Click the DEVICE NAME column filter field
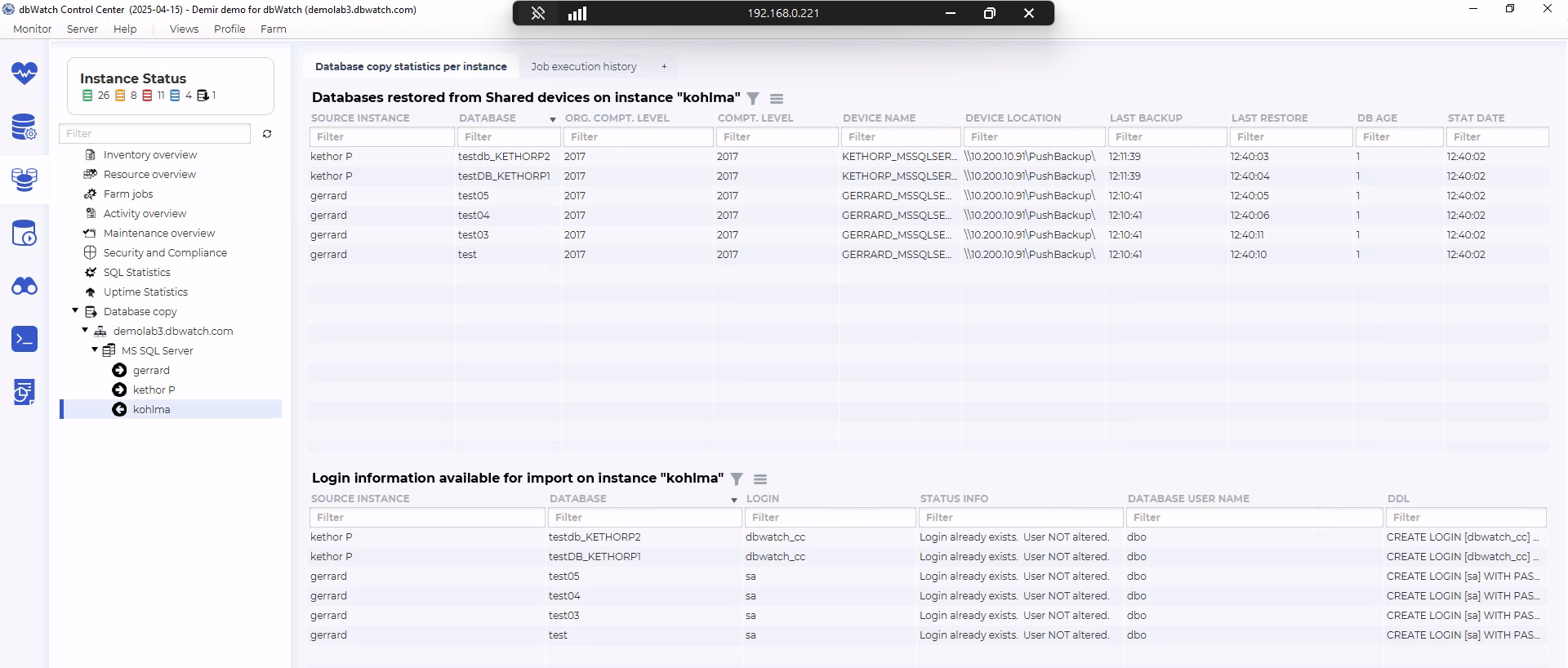This screenshot has height=668, width=1568. (900, 137)
